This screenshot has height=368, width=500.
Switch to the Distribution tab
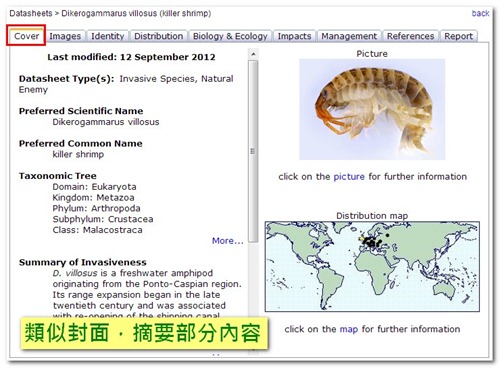[159, 36]
